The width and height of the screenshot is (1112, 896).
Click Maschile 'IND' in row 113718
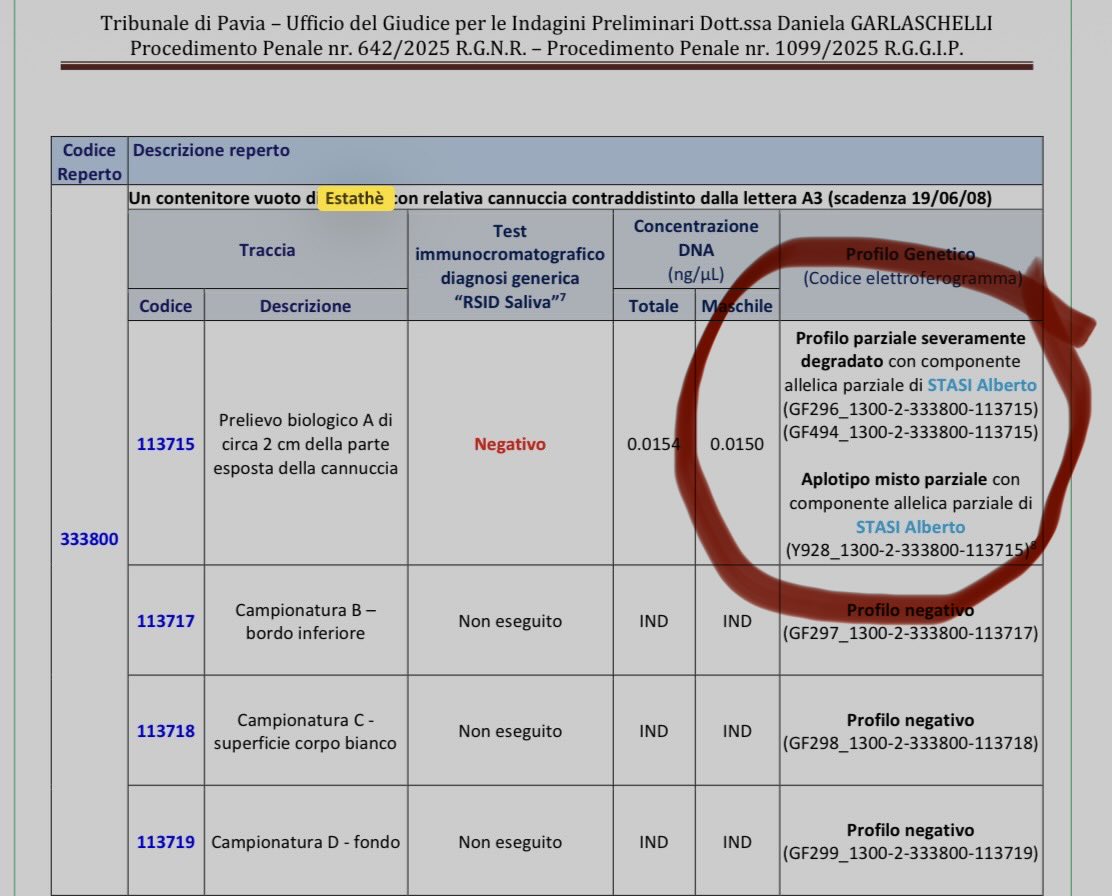point(737,731)
